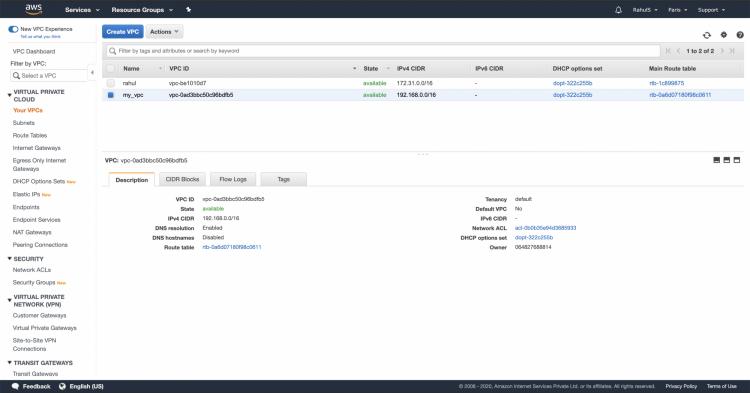This screenshot has height=393, width=750.
Task: Go to next page of results
Action: click(x=722, y=51)
